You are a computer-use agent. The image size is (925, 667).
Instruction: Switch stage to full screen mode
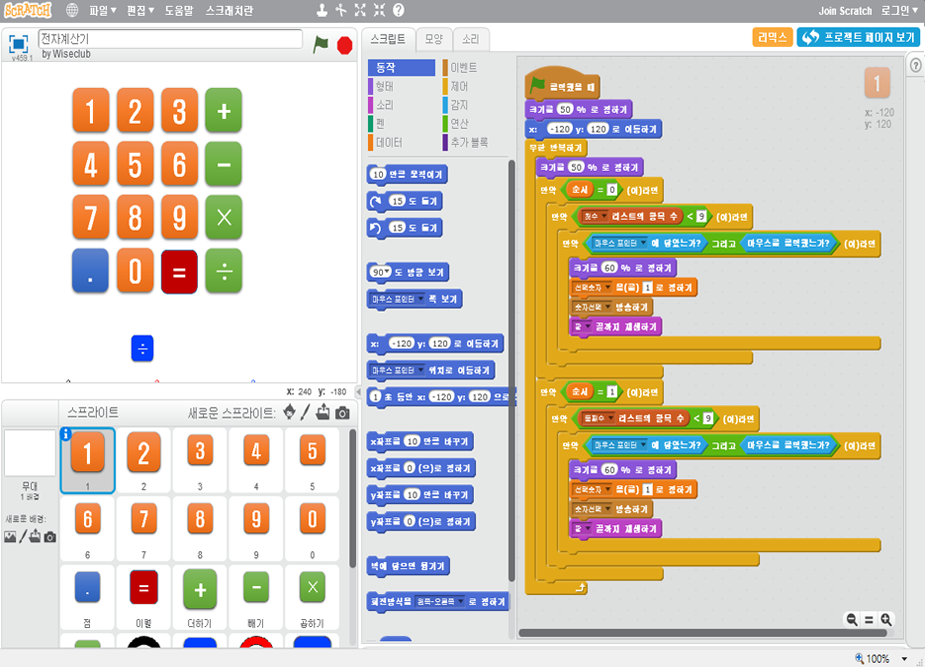click(x=18, y=44)
